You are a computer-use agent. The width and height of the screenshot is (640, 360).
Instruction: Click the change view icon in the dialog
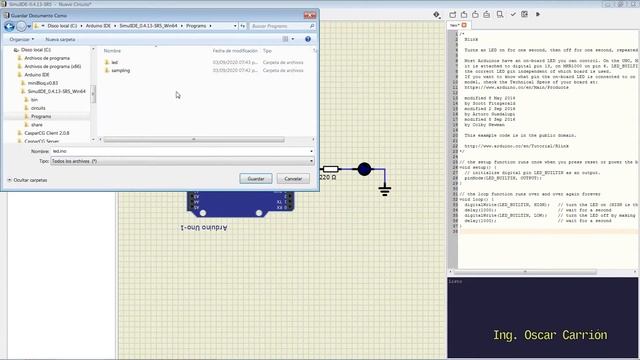(285, 39)
